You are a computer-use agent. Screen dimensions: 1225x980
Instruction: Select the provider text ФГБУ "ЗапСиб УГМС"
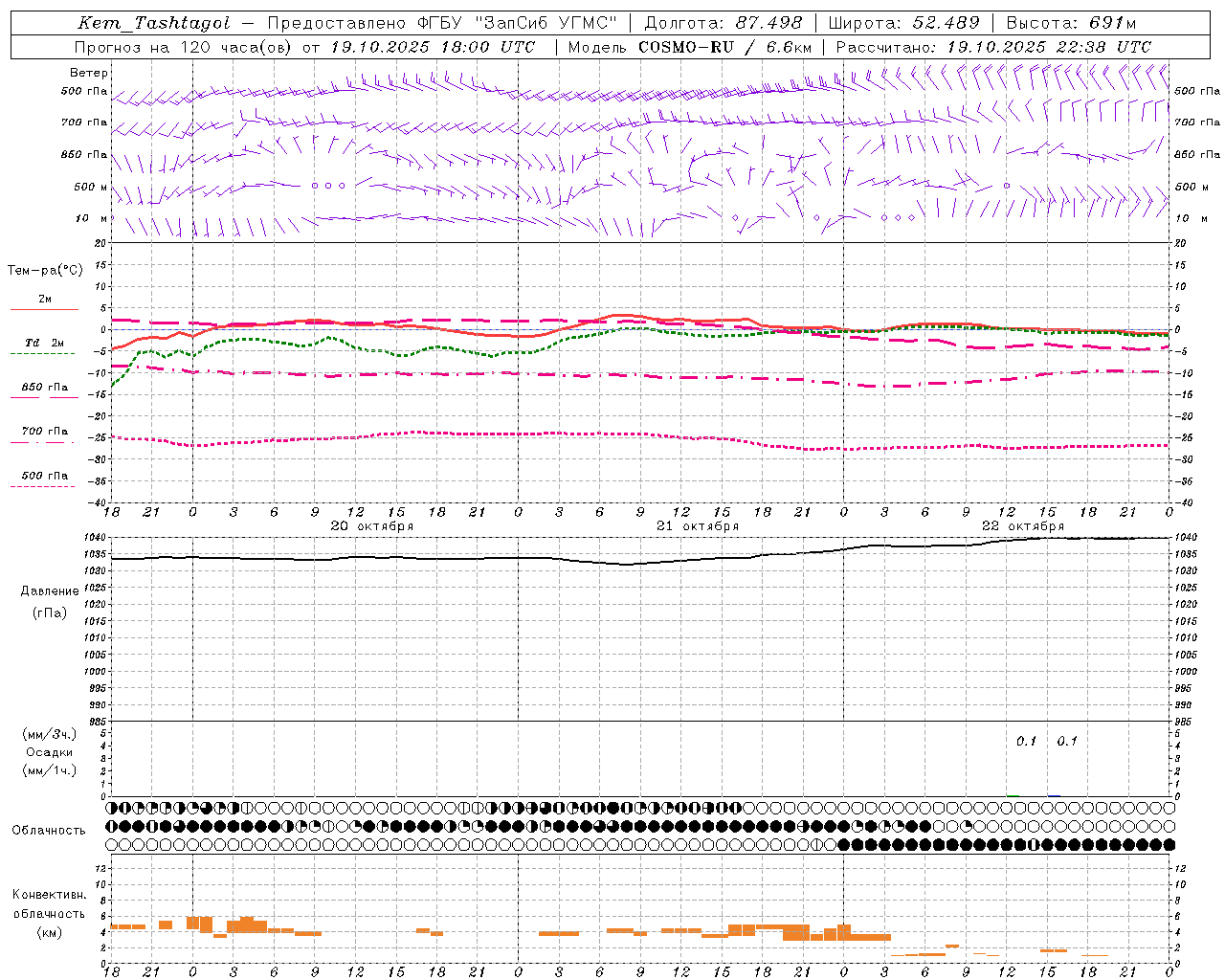pyautogui.click(x=518, y=23)
